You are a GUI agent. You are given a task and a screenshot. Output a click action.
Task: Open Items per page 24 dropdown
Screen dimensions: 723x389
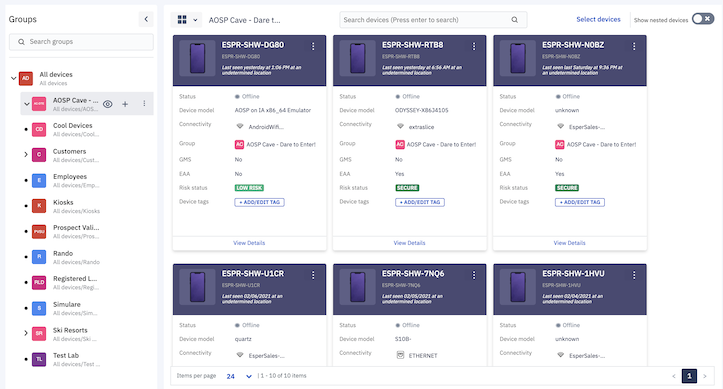pos(239,376)
